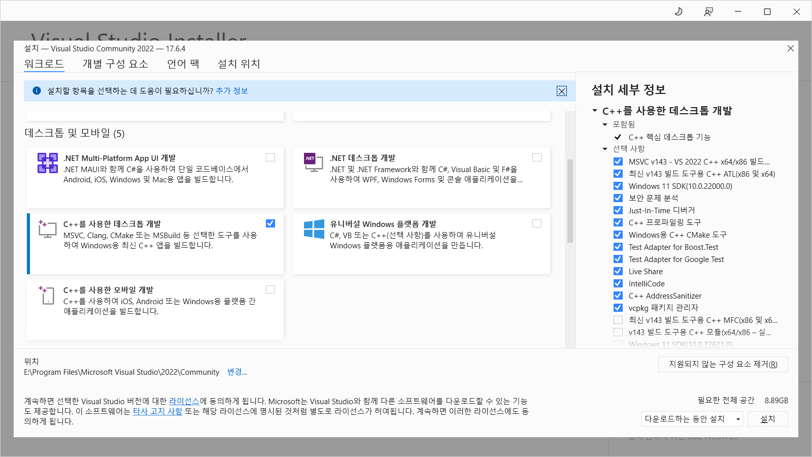The width and height of the screenshot is (812, 457).
Task: Uncheck 보안 문제 분석 option
Action: point(618,198)
